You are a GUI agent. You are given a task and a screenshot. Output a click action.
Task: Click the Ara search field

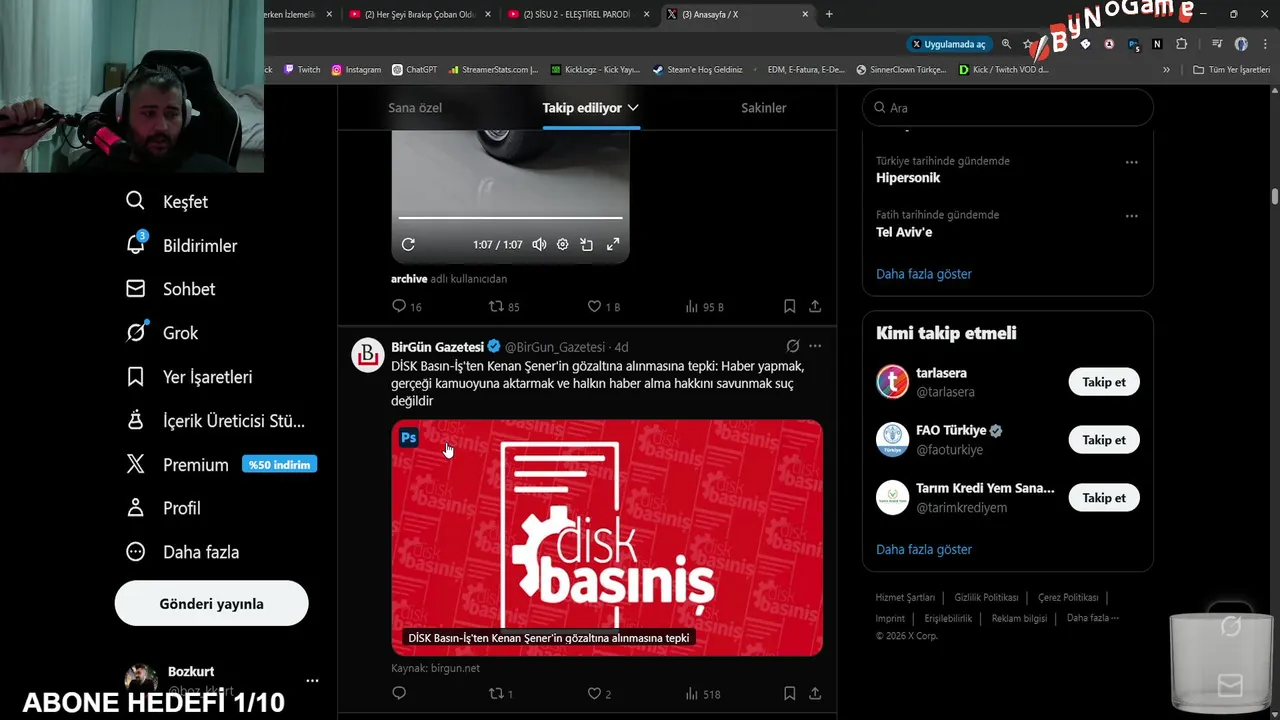pos(1008,108)
